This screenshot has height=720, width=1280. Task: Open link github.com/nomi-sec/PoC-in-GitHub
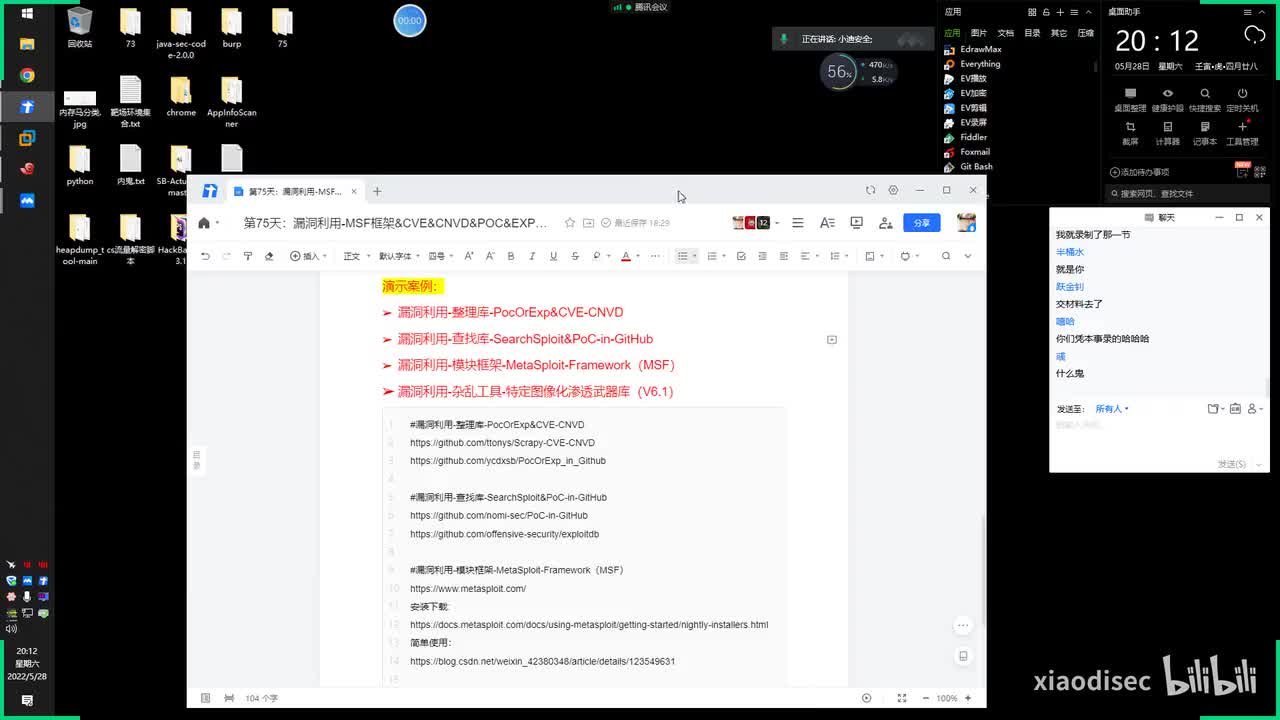499,516
